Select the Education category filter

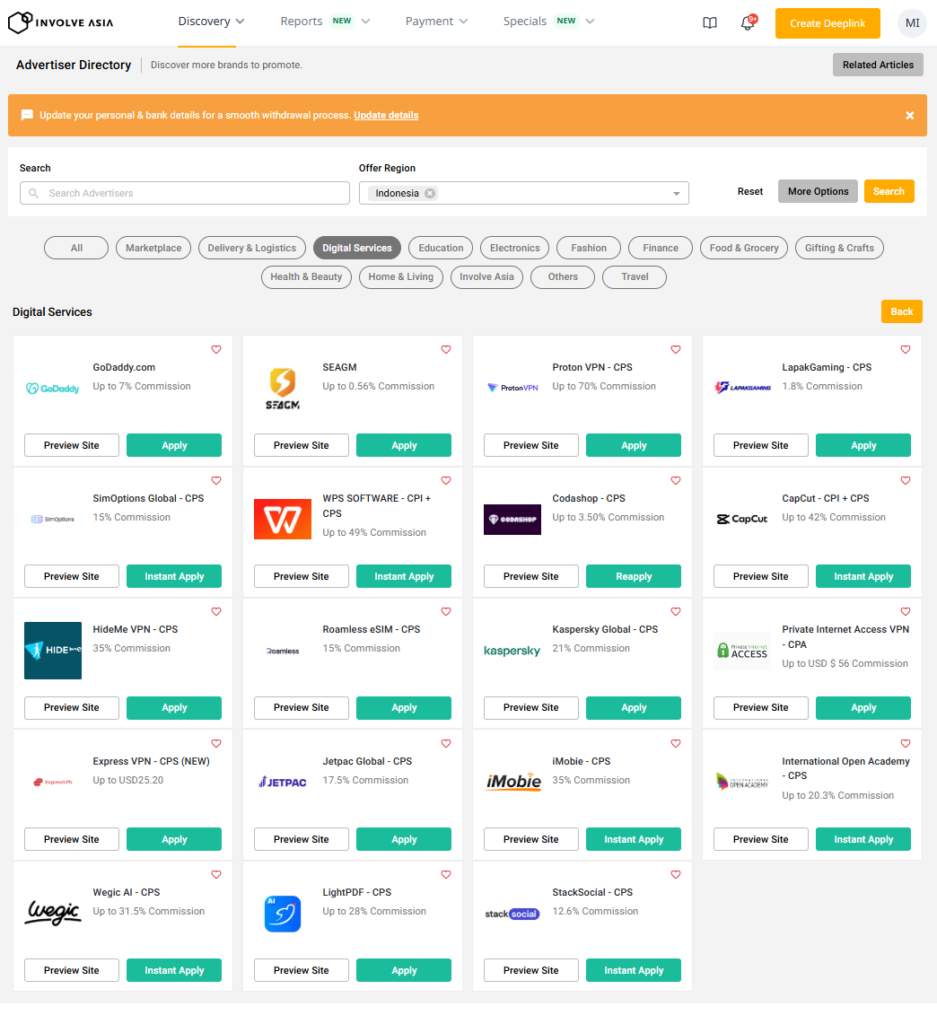pyautogui.click(x=441, y=248)
